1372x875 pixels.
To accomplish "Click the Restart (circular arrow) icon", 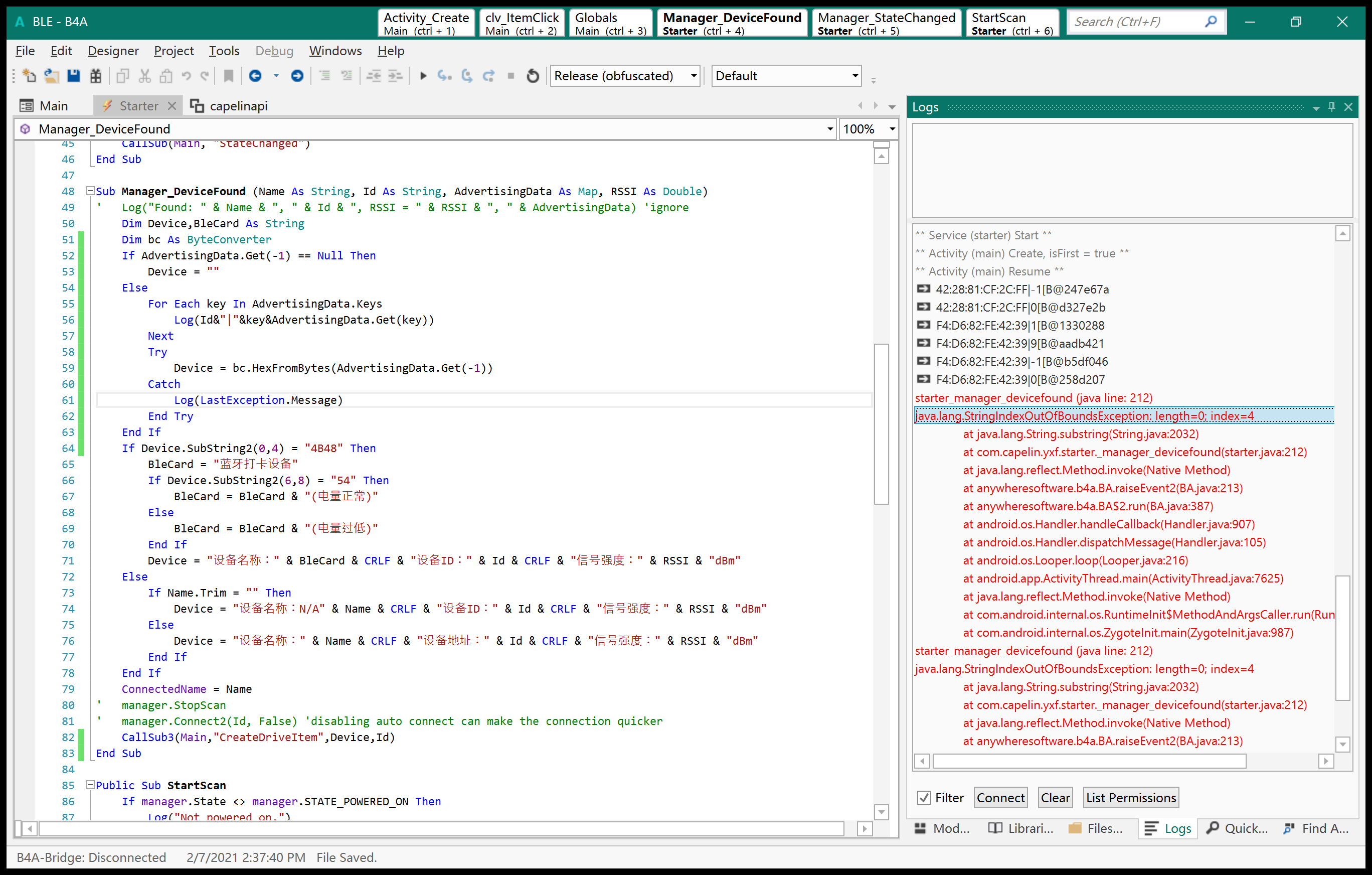I will click(x=533, y=76).
